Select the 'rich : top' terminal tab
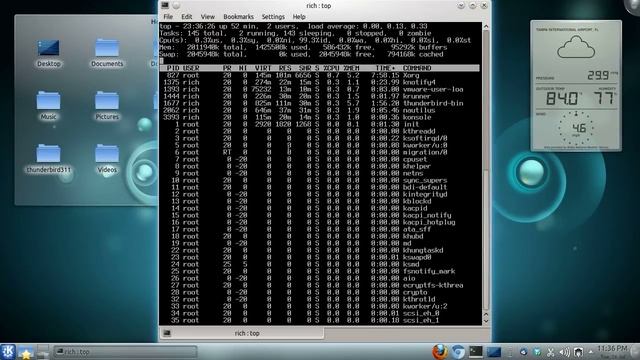Viewport: 640px width, 360px height. 242,333
